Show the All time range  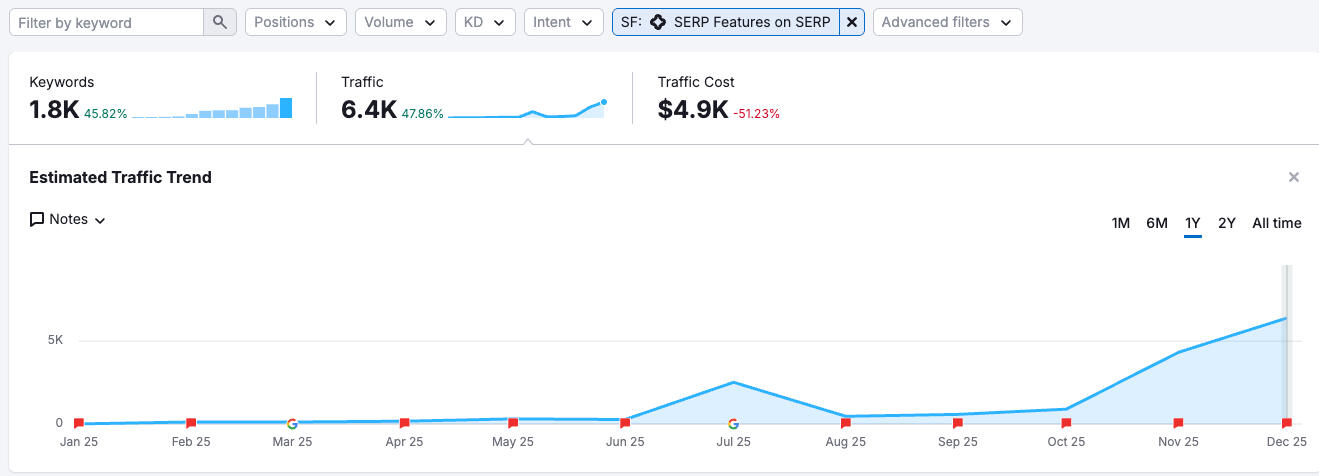click(1276, 223)
